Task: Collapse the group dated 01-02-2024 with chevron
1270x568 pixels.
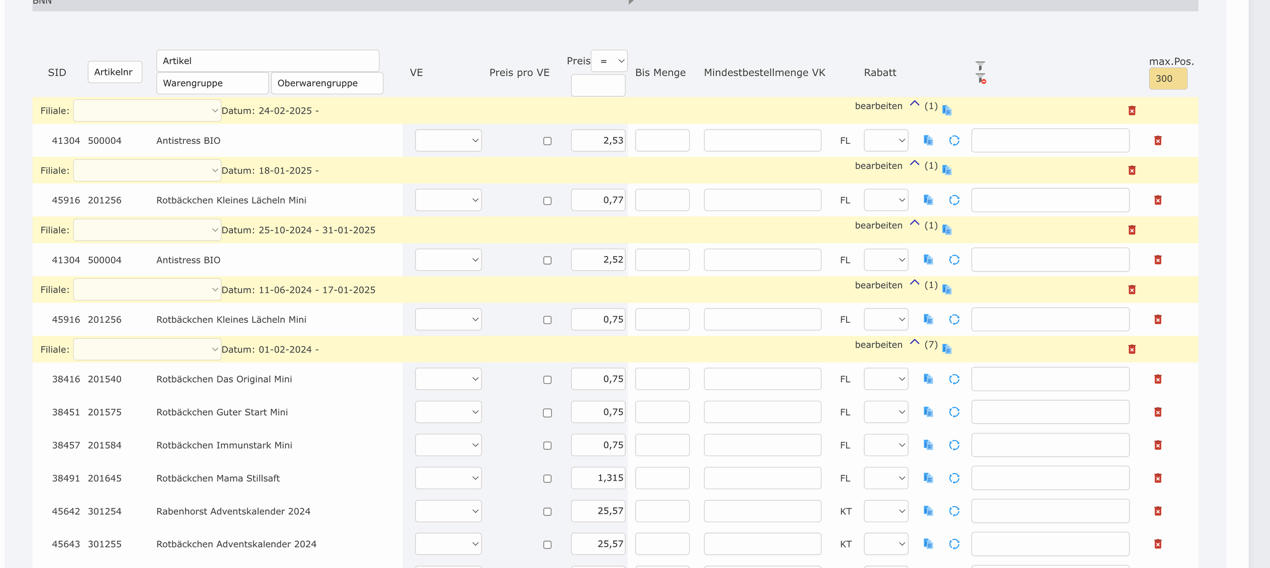Action: pyautogui.click(x=914, y=343)
